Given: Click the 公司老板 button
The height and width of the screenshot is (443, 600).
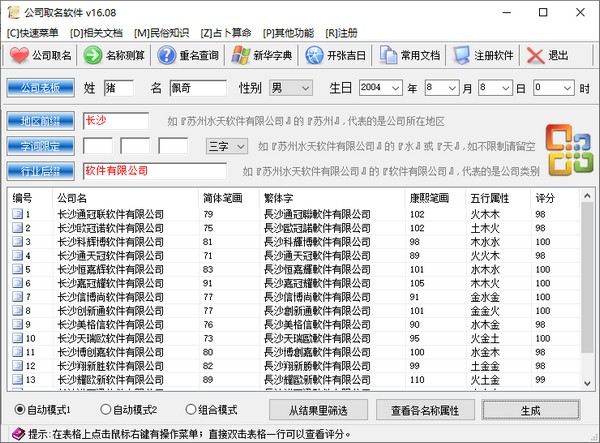Looking at the screenshot, I should (41, 88).
